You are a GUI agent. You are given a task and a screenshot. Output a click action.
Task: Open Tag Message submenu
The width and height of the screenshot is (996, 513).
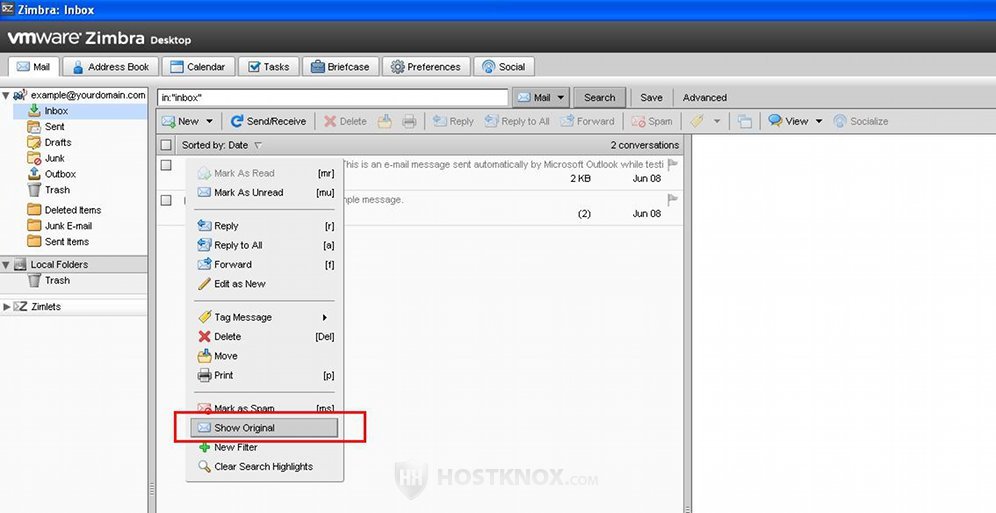(x=265, y=317)
